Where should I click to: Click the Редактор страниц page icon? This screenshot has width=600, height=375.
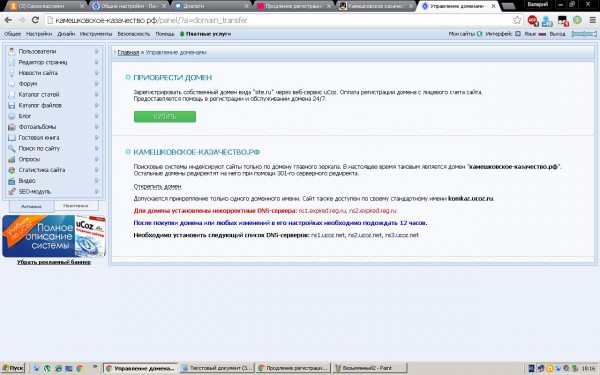12,62
